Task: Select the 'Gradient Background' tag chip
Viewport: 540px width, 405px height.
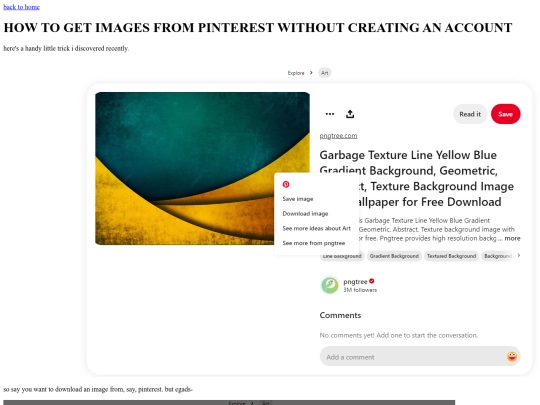Action: (x=394, y=256)
